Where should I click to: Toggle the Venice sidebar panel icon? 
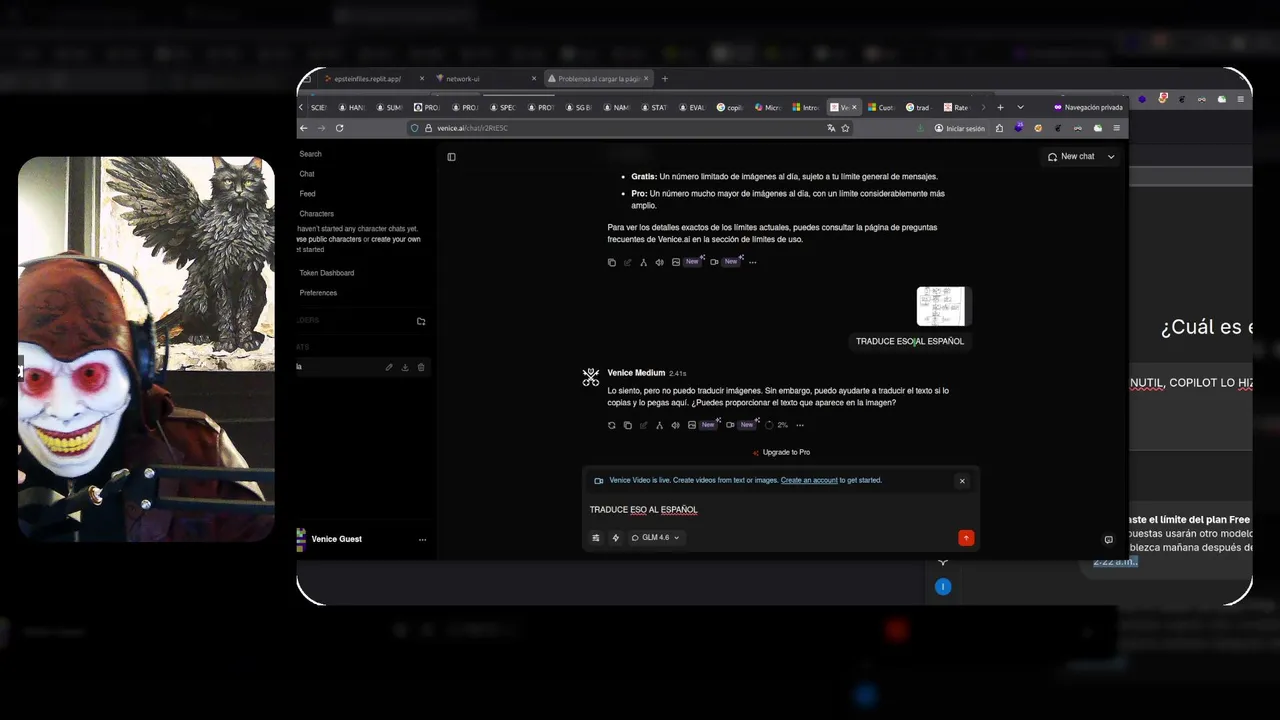(x=451, y=157)
